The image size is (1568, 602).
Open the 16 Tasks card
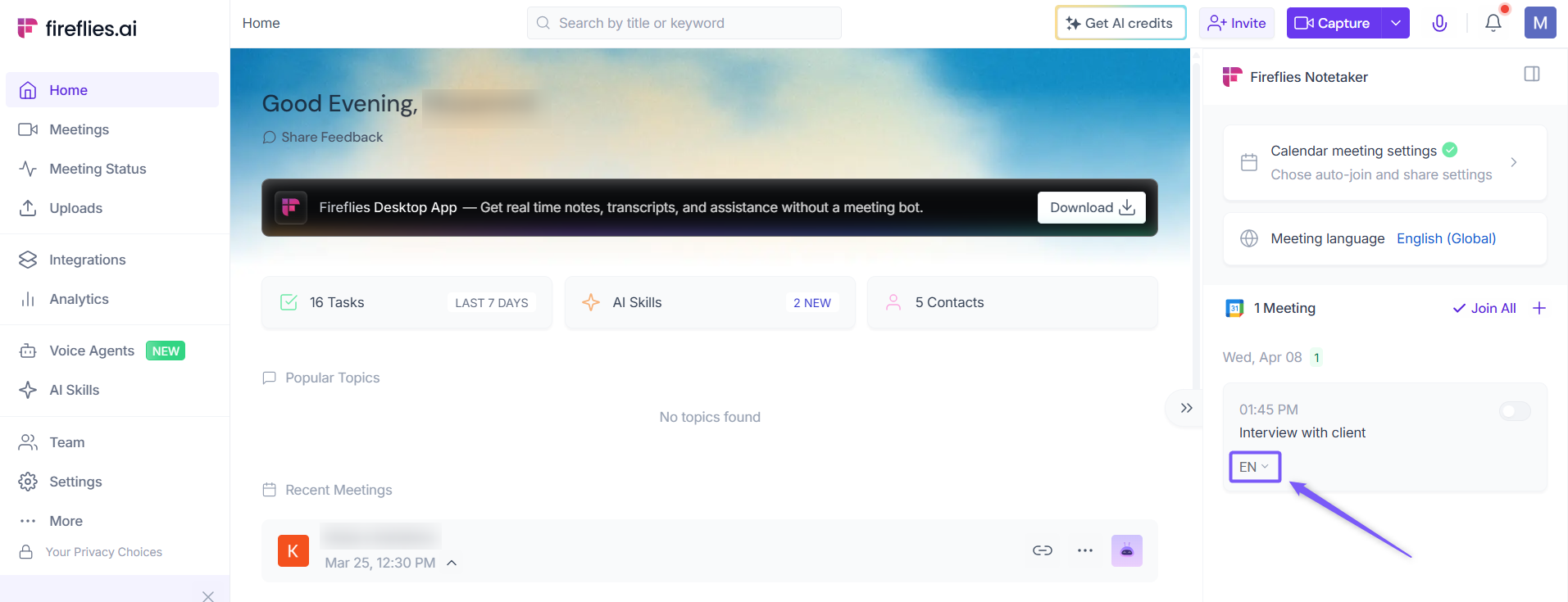(x=407, y=302)
